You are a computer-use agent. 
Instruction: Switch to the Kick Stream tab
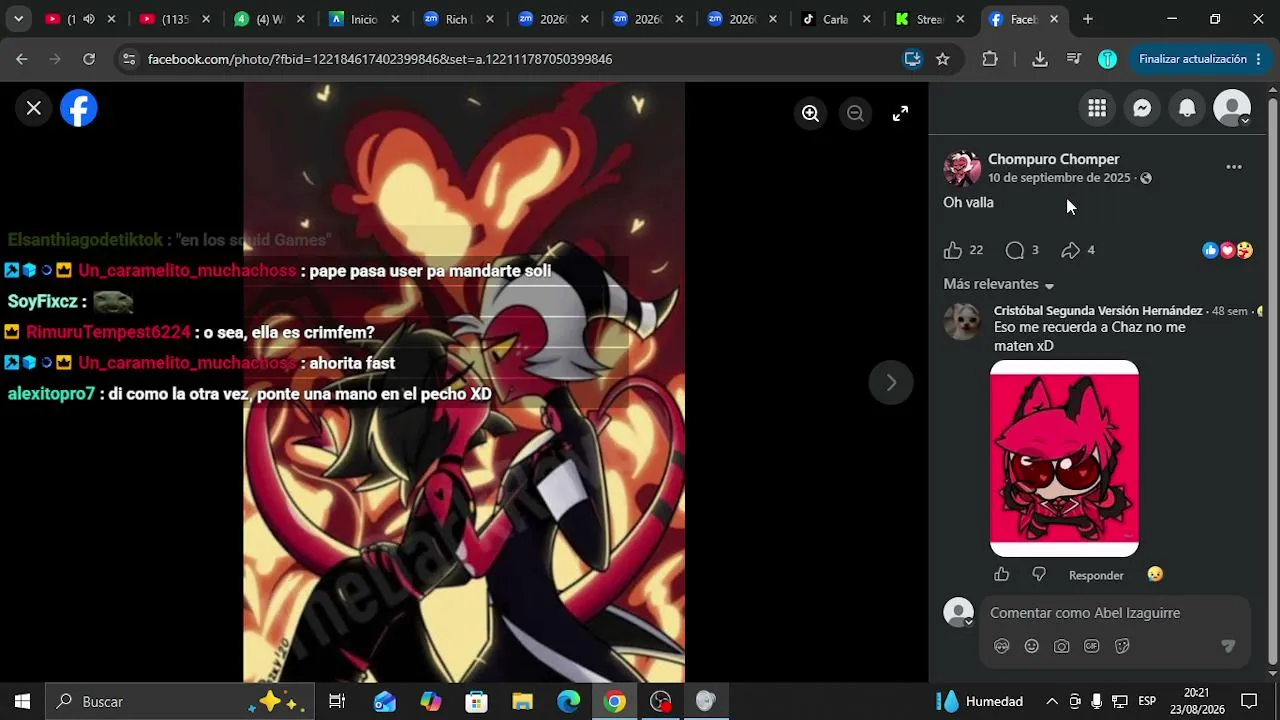[930, 19]
